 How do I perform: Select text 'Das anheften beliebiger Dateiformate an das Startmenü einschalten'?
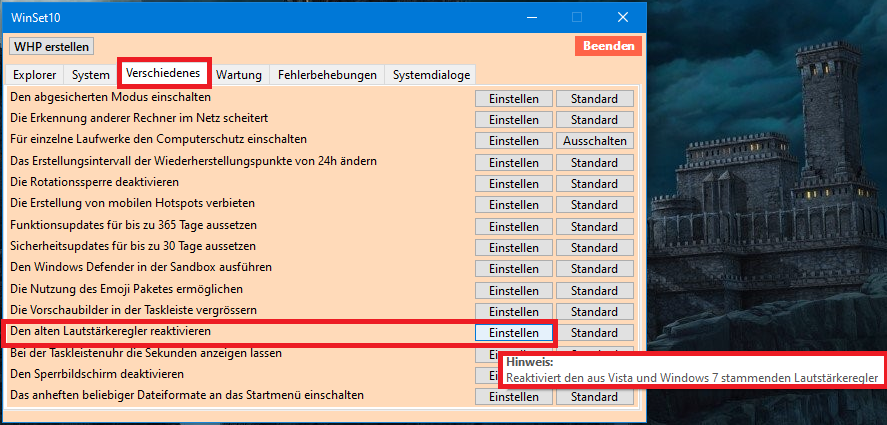(187, 394)
